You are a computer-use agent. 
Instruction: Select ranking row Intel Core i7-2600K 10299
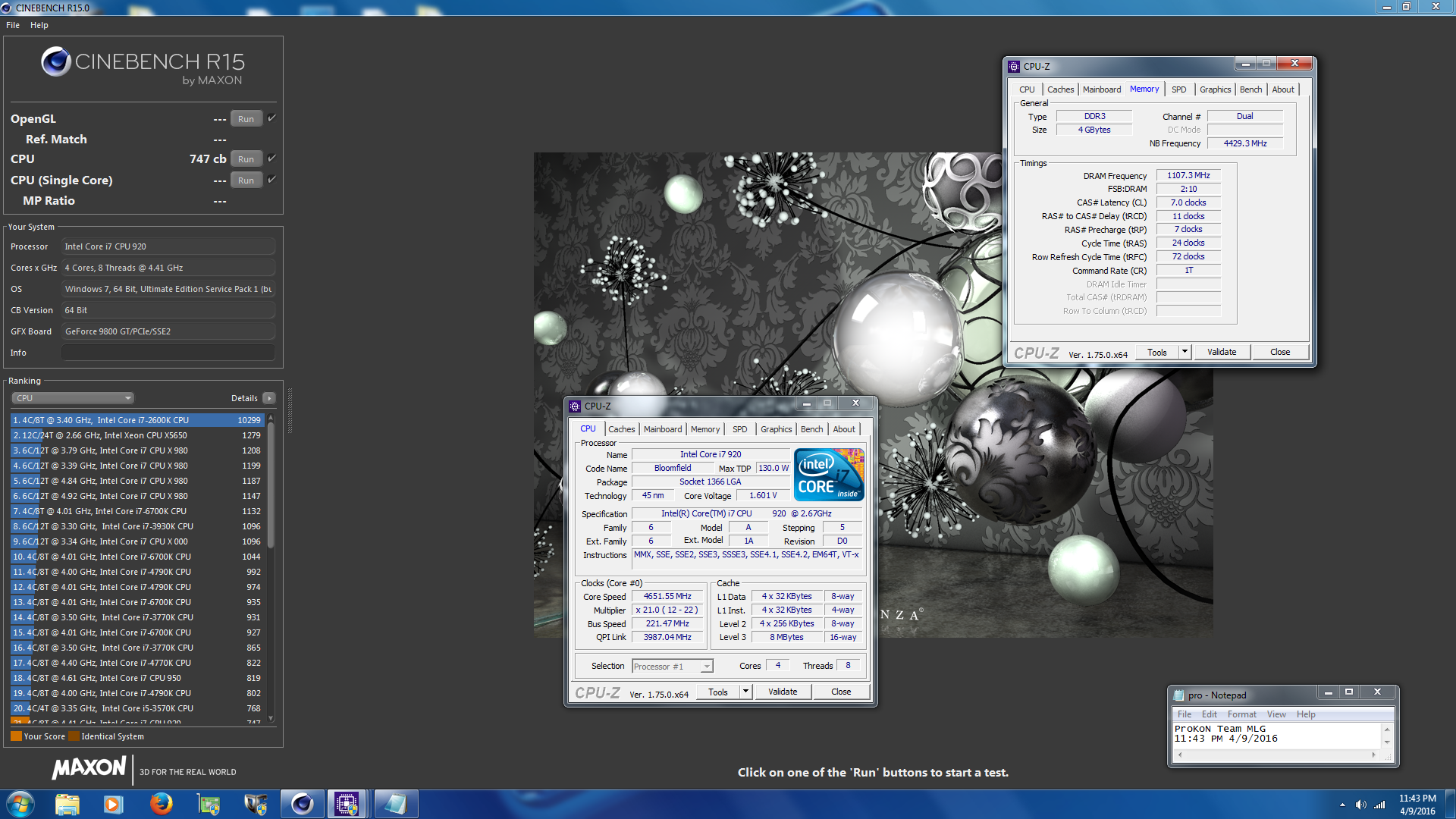(x=137, y=419)
